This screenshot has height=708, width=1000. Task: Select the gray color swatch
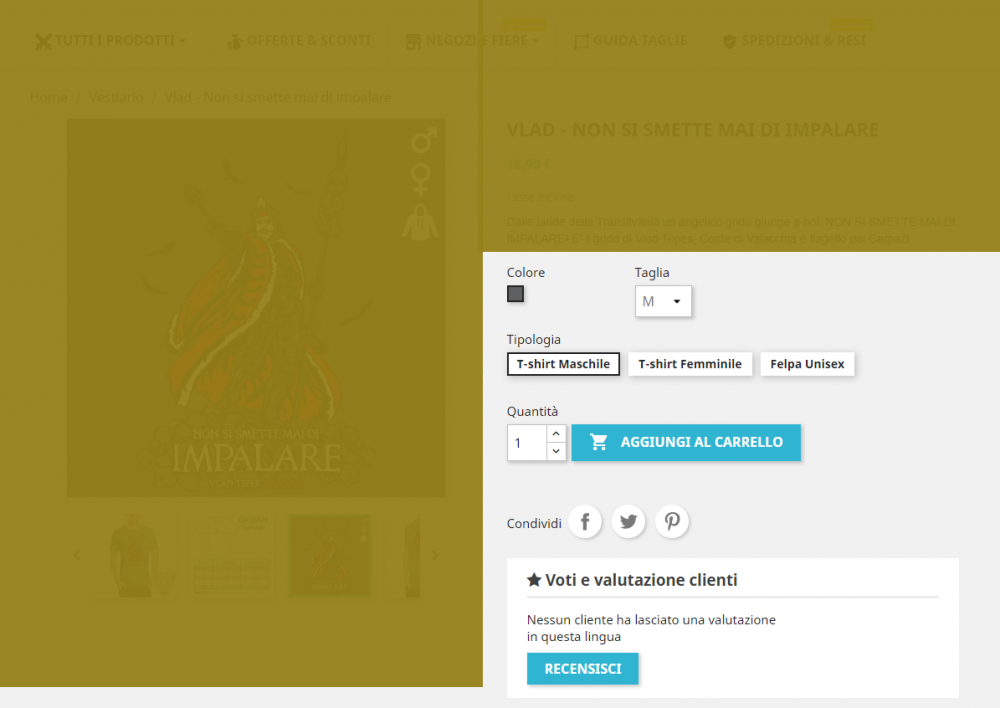click(515, 294)
